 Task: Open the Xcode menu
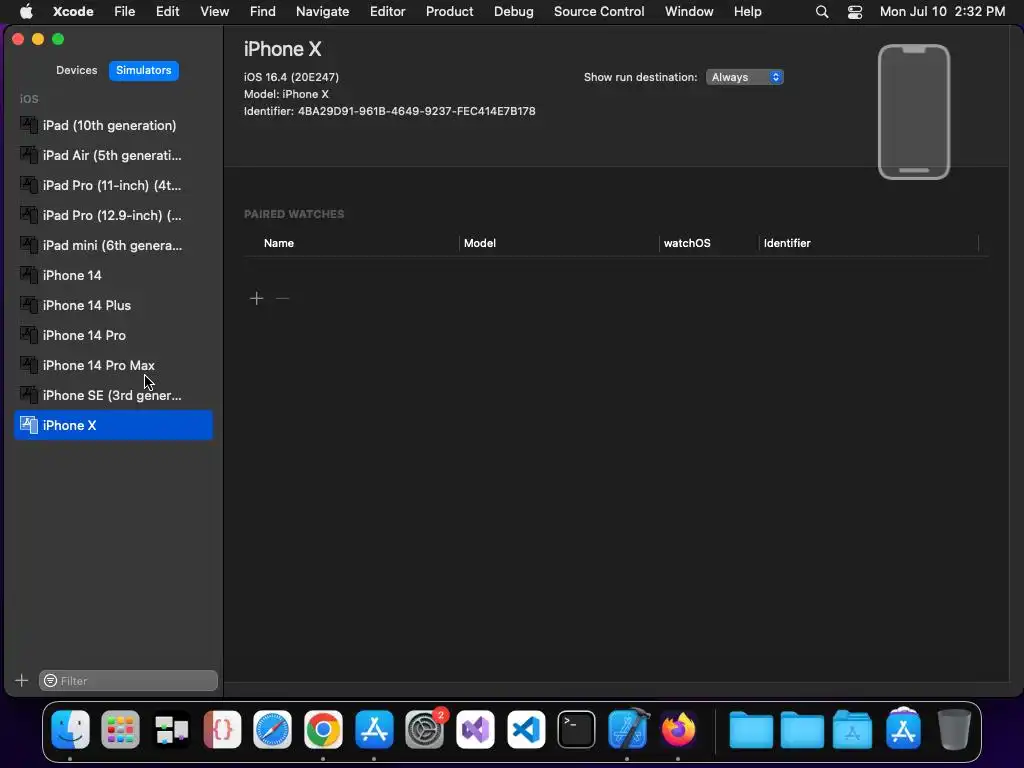(73, 12)
